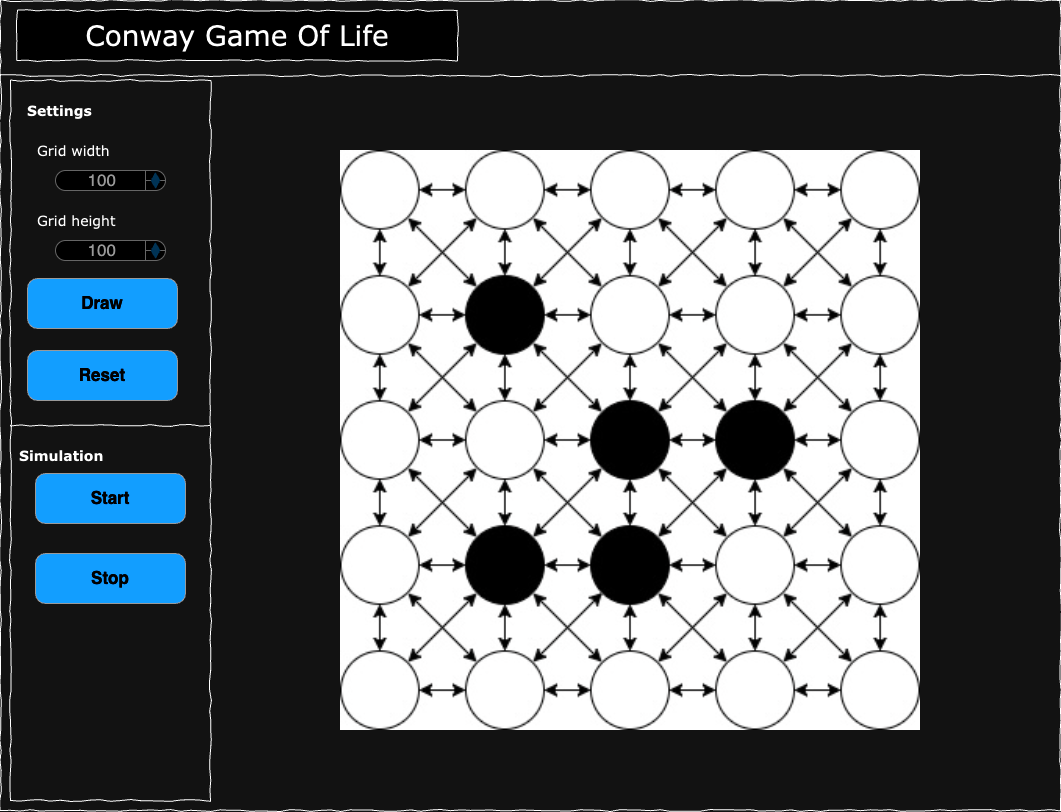This screenshot has height=812, width=1061.
Task: Stop the simulation
Action: pos(110,578)
